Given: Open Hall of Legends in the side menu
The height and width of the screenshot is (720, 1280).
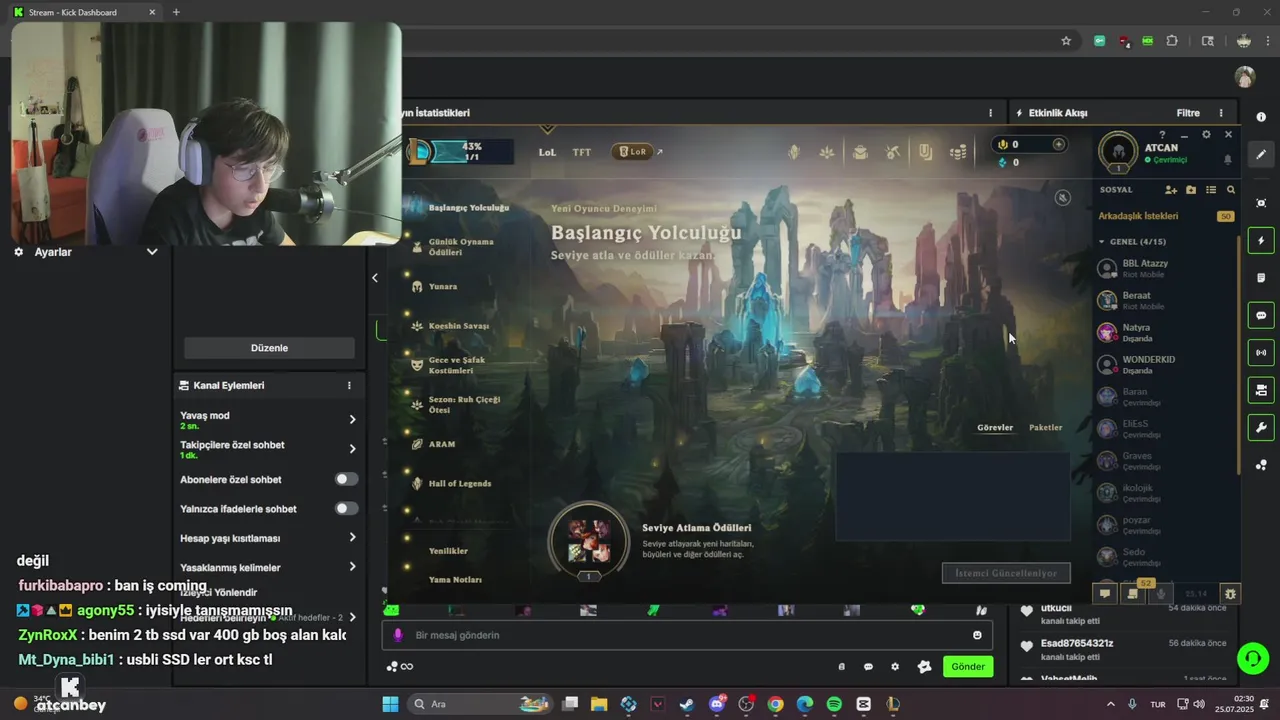Looking at the screenshot, I should (460, 483).
